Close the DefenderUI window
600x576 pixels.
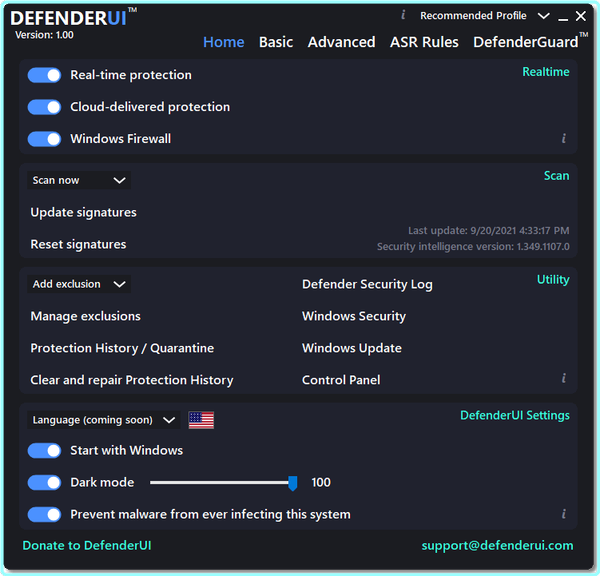581,16
